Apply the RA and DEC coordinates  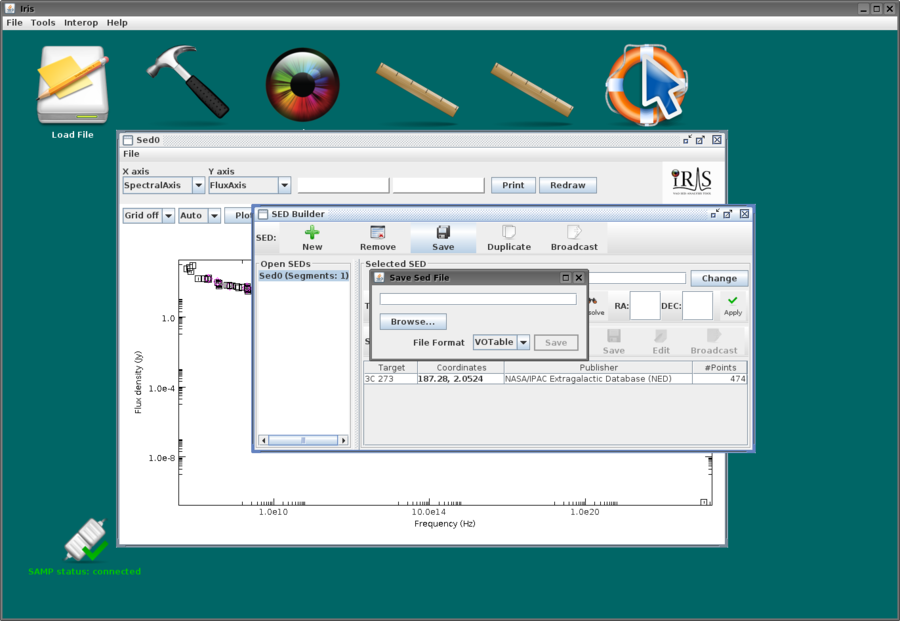[733, 305]
